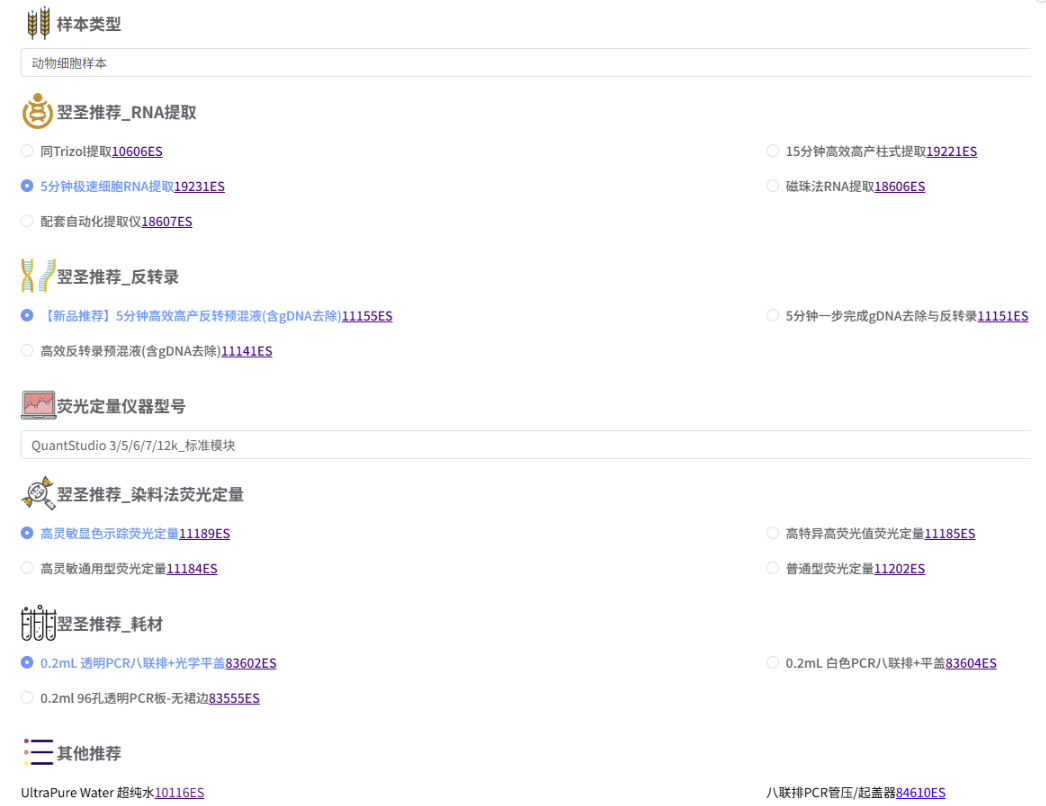Screen dimensions: 1046x806
Task: Open 八联排PCR管压/起盖器 link 84610ES
Action: 921,792
